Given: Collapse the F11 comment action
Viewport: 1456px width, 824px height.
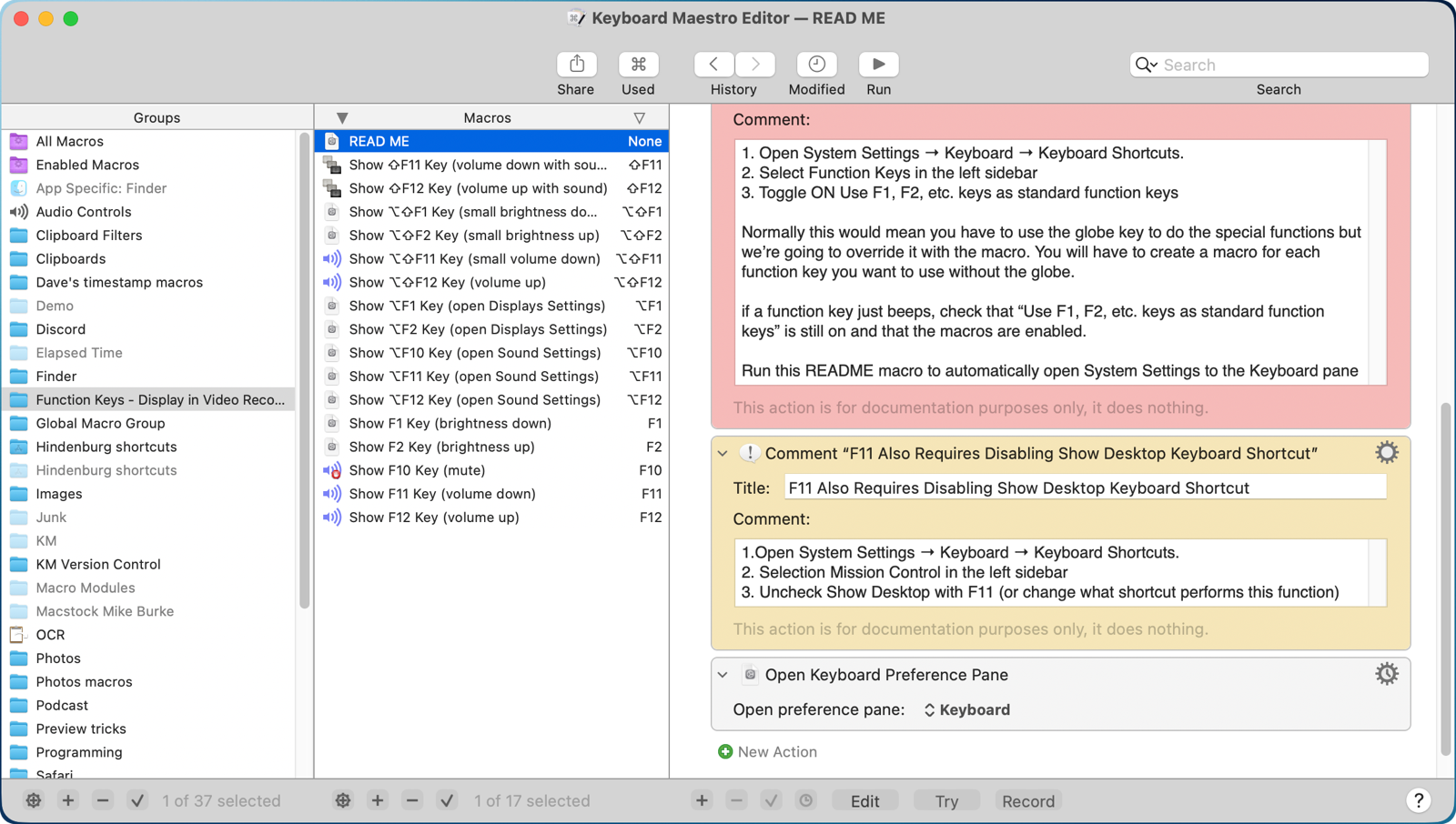Looking at the screenshot, I should [723, 453].
